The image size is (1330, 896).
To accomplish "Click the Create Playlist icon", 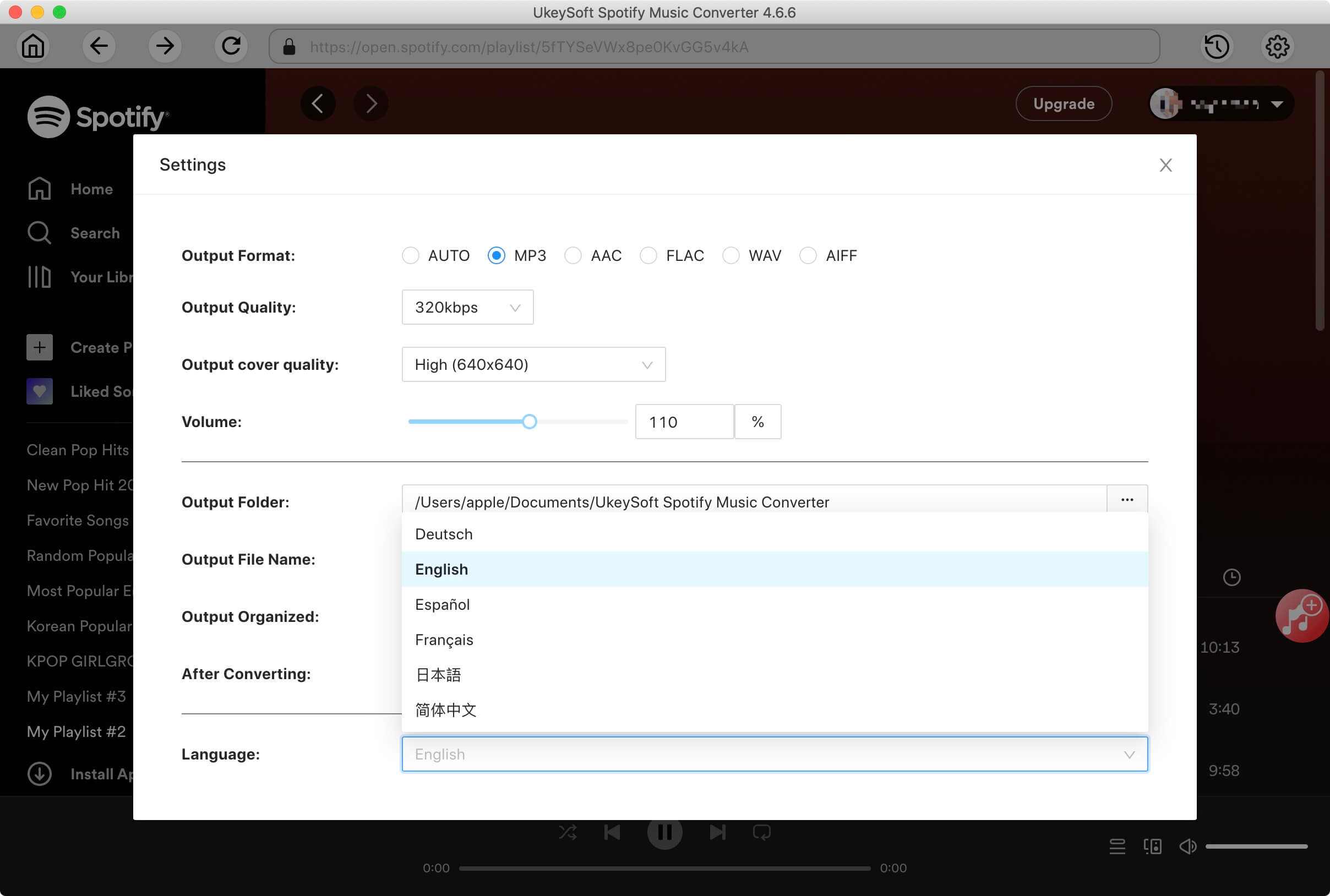I will [39, 347].
